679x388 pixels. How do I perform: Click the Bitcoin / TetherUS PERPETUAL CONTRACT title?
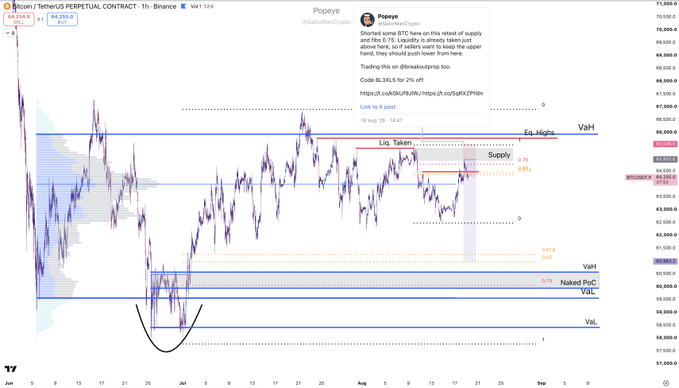tap(74, 6)
